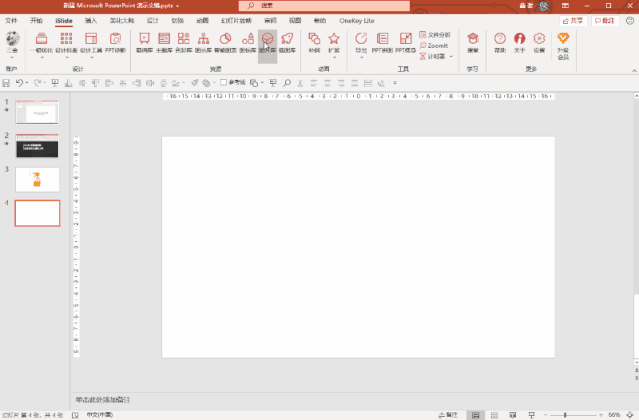
Task: Switch to reading view in status bar
Action: point(513,415)
